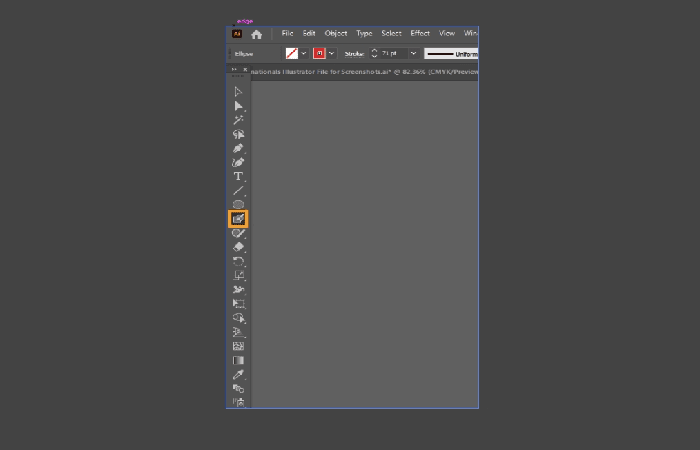The width and height of the screenshot is (700, 450).
Task: Choose the Perspective Grid tool
Action: click(x=238, y=332)
